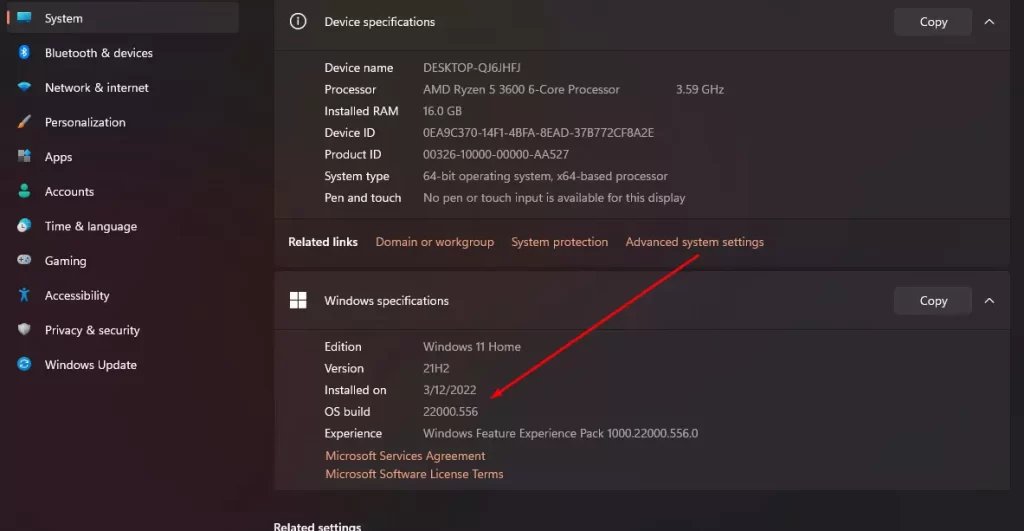1024x531 pixels.
Task: Click the Accessibility figure icon
Action: click(24, 295)
